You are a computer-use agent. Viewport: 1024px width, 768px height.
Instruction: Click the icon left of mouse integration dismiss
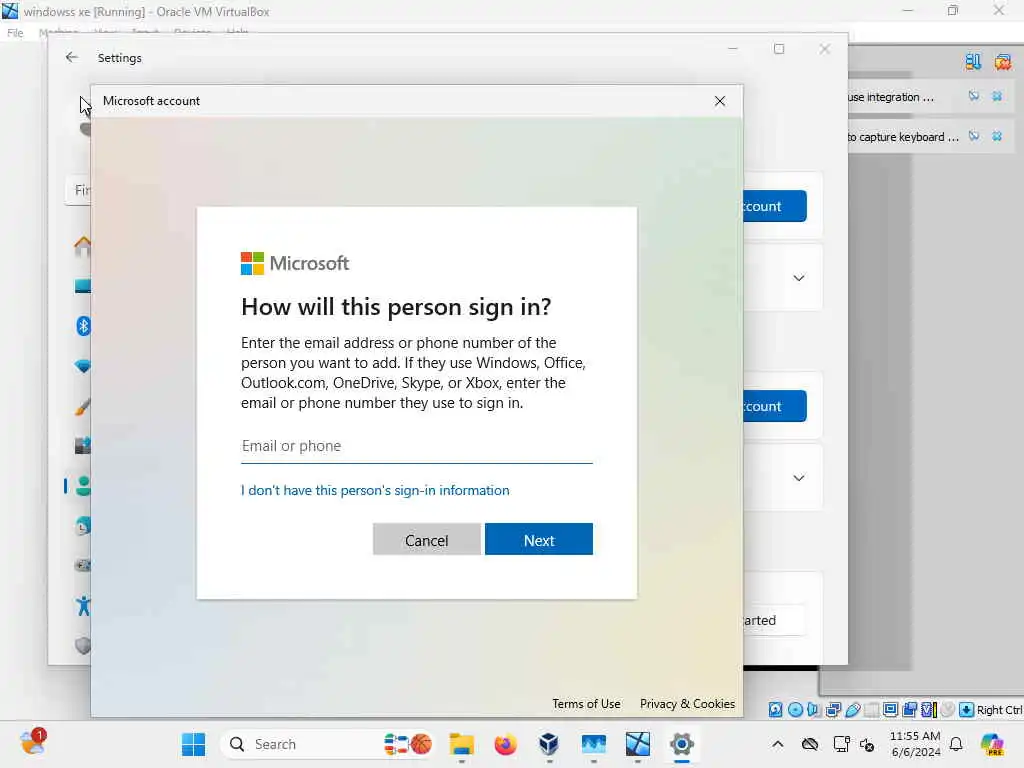[x=974, y=97]
